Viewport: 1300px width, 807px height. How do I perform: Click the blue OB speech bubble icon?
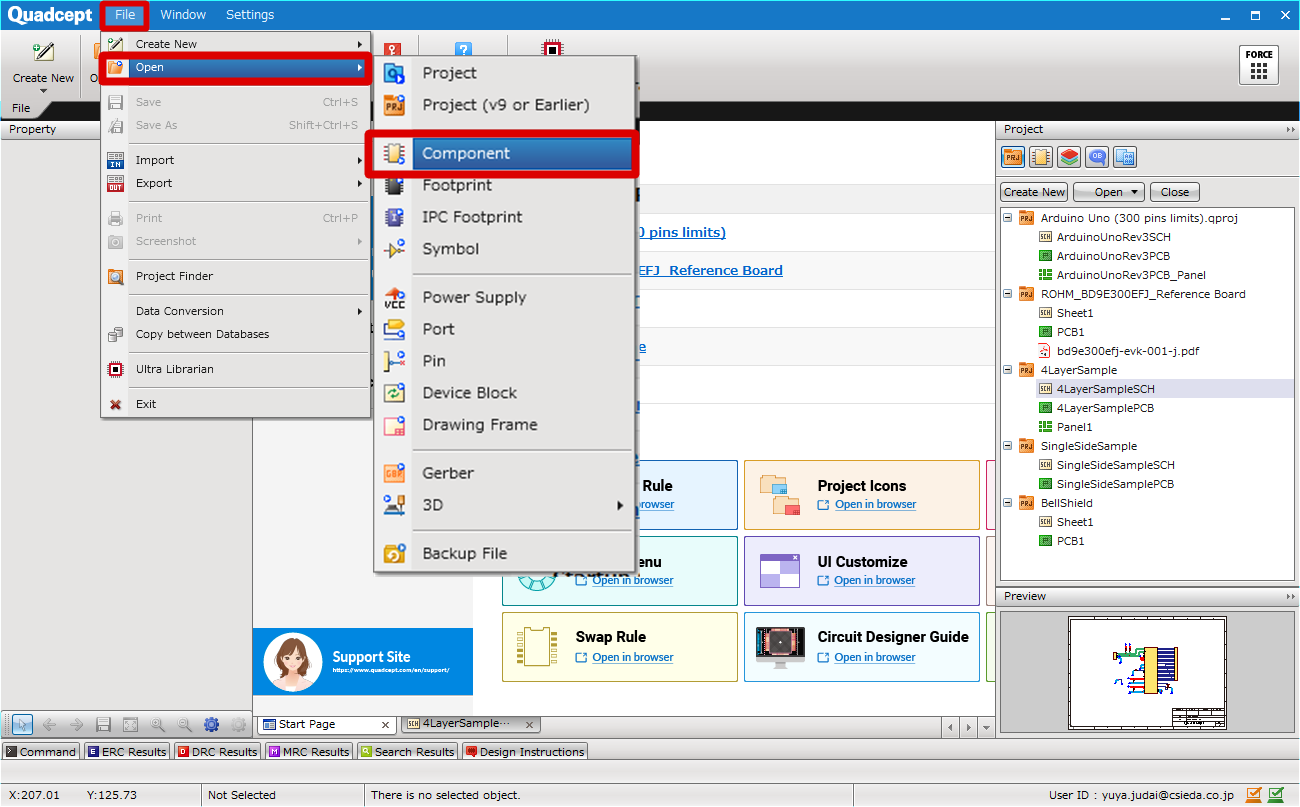(1097, 157)
